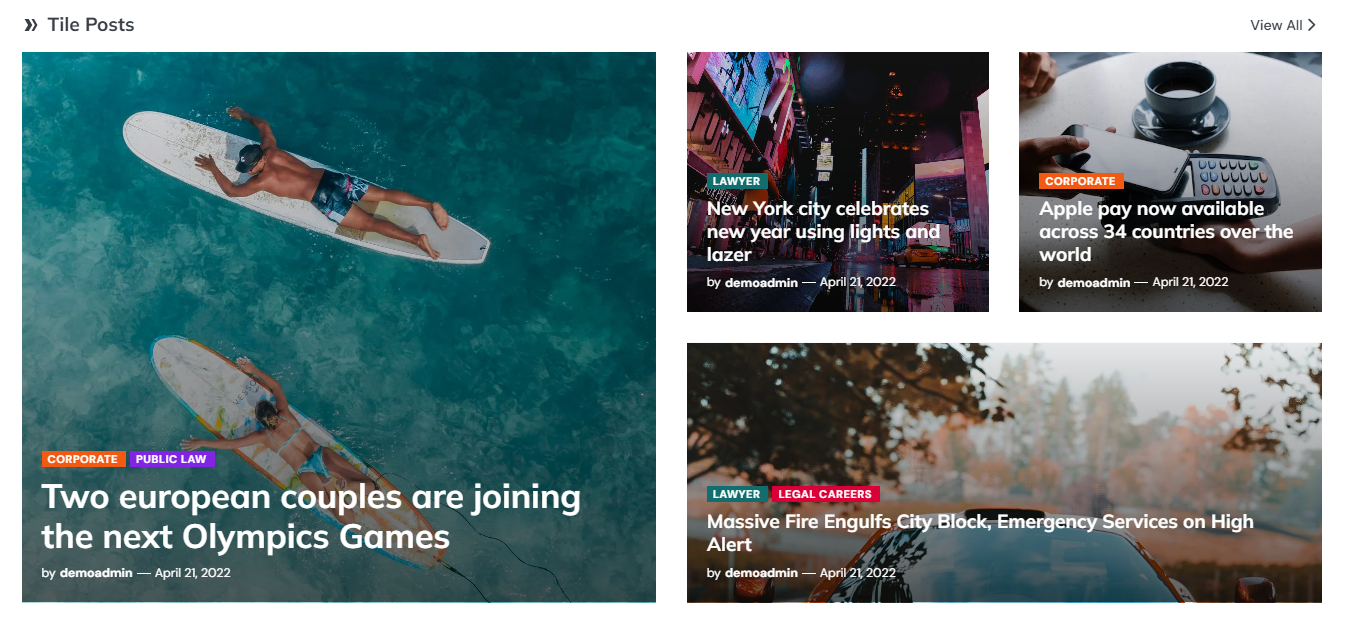Viewport: 1346px width, 623px height.
Task: Open the View All link
Action: click(1283, 25)
